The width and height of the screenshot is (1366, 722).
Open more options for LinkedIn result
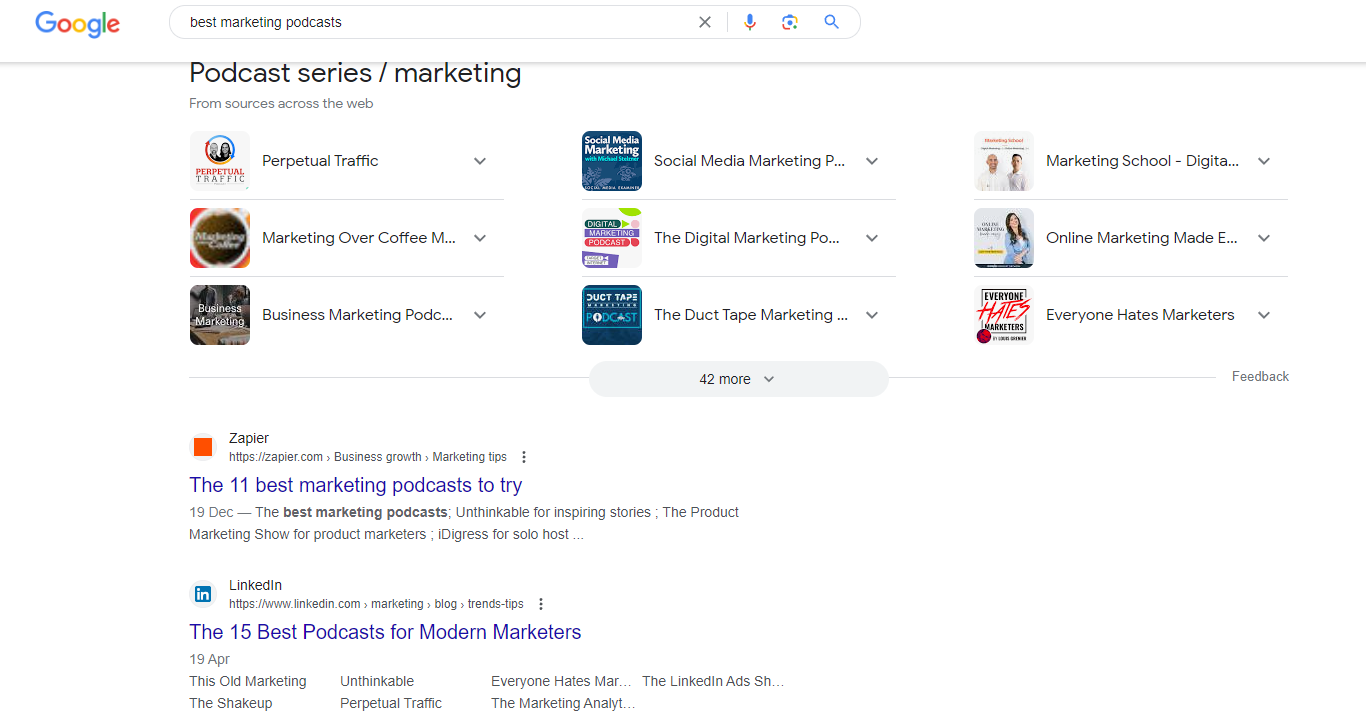coord(541,604)
